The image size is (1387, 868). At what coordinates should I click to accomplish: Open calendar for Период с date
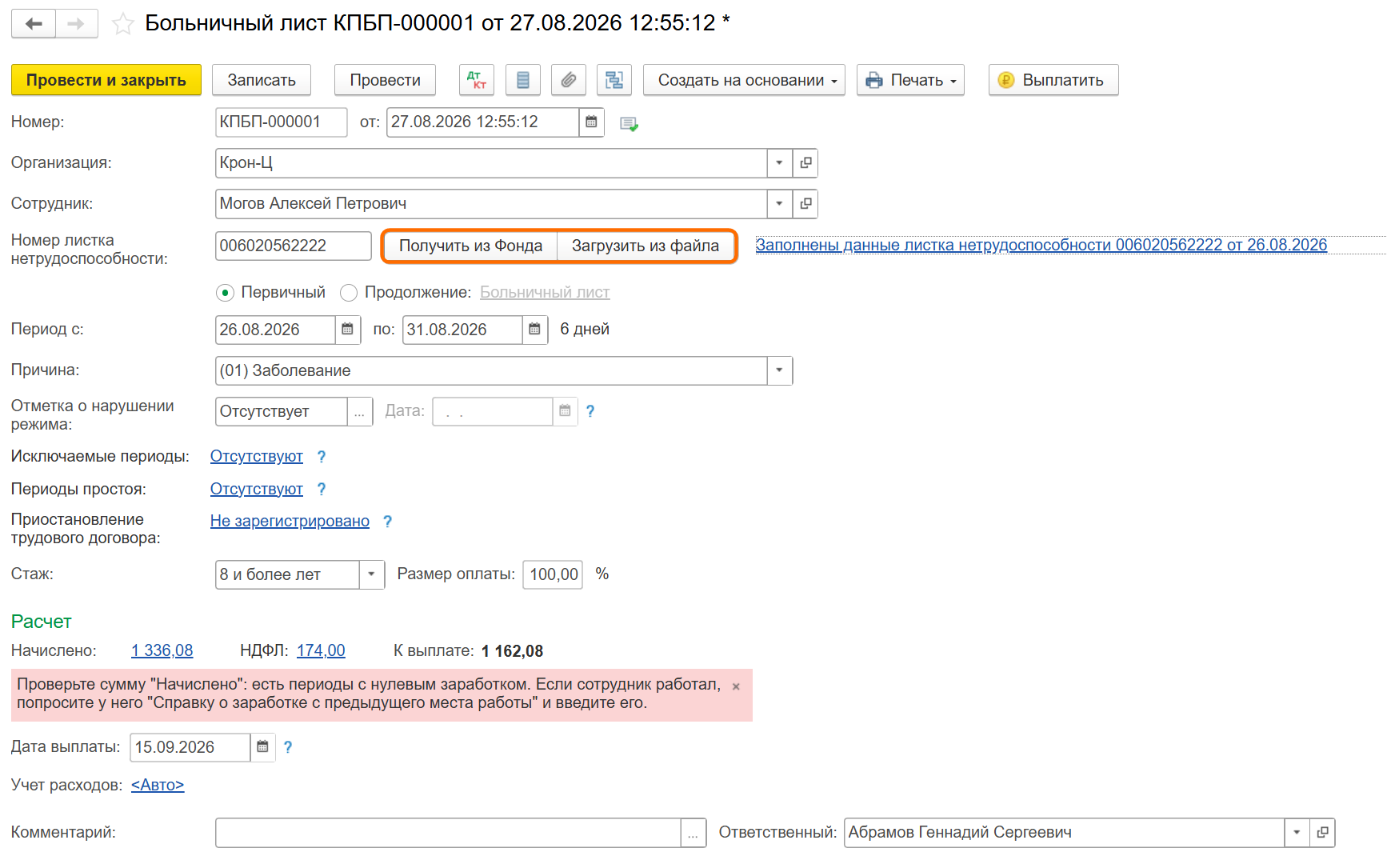(x=347, y=330)
